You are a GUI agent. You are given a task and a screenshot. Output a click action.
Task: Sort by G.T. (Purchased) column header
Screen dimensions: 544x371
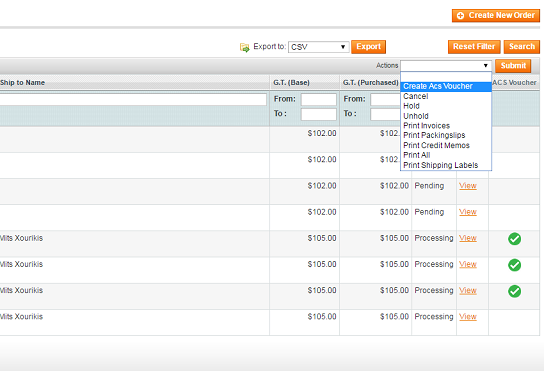tap(371, 83)
